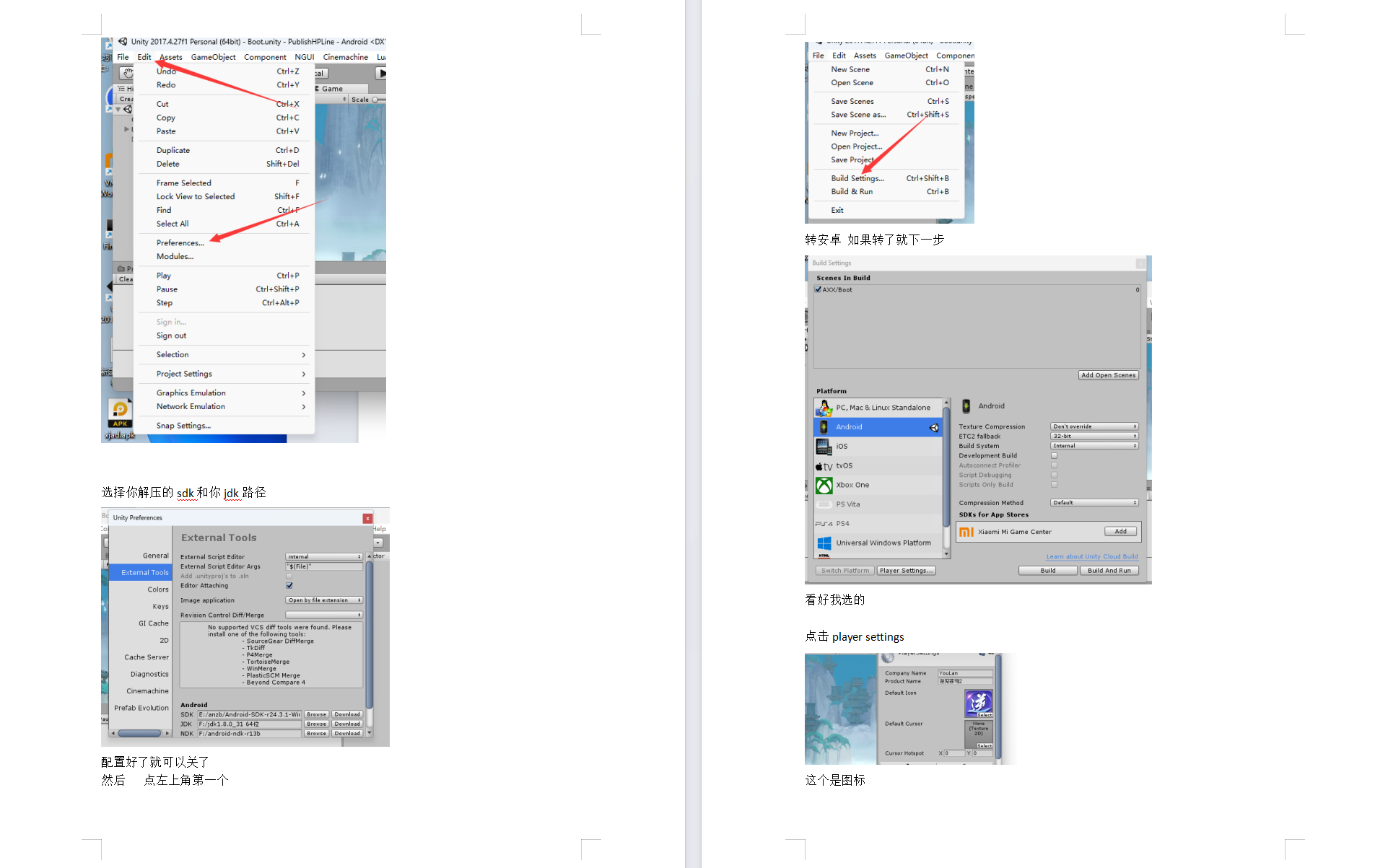
Task: Open the Learn about Unity Cloud Build link
Action: (1091, 556)
